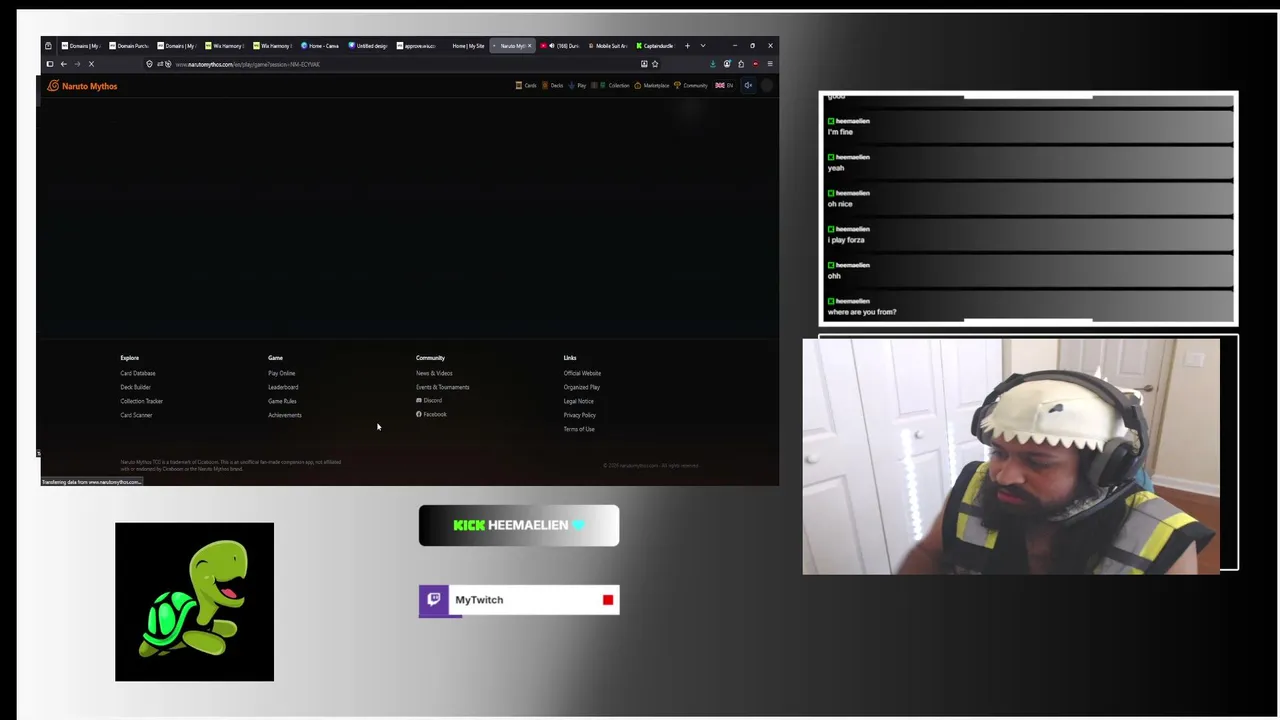Click the green turtle logo image
This screenshot has width=1280, height=720.
click(x=194, y=602)
